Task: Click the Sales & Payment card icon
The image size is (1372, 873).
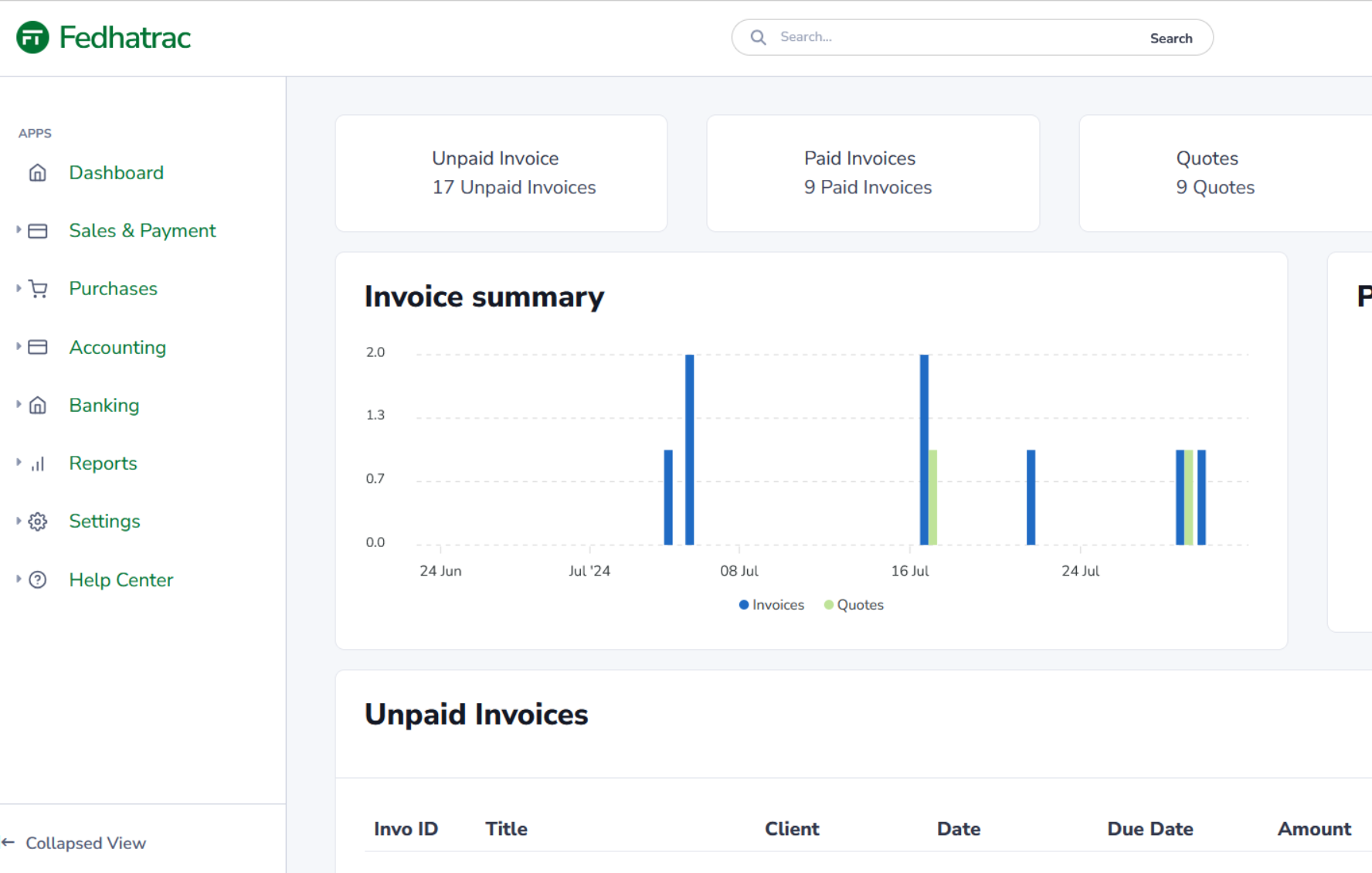Action: [x=38, y=231]
